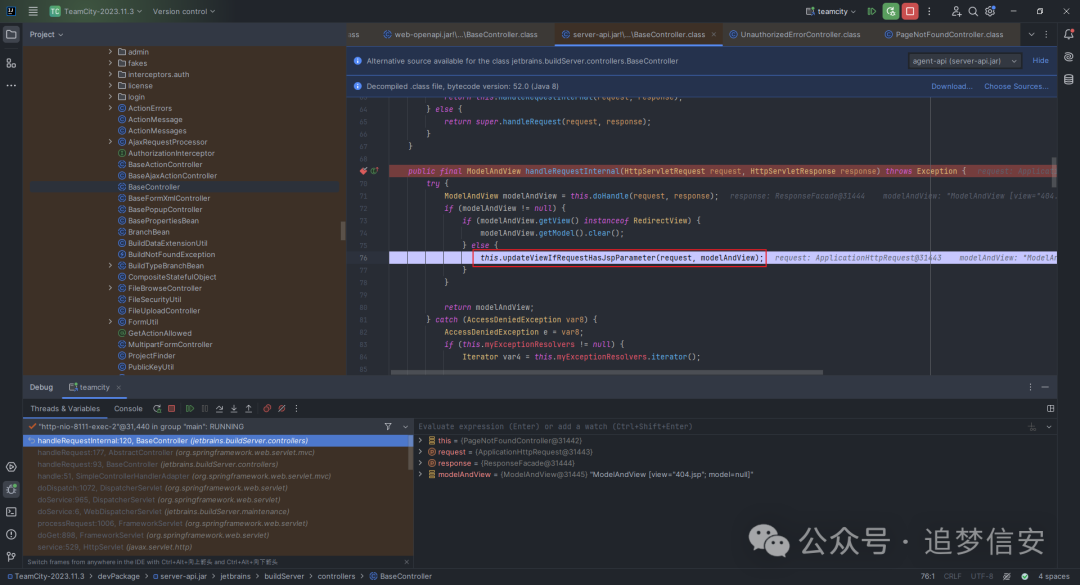1080x585 pixels.
Task: Pause program in debug panel toolbar
Action: (x=205, y=409)
